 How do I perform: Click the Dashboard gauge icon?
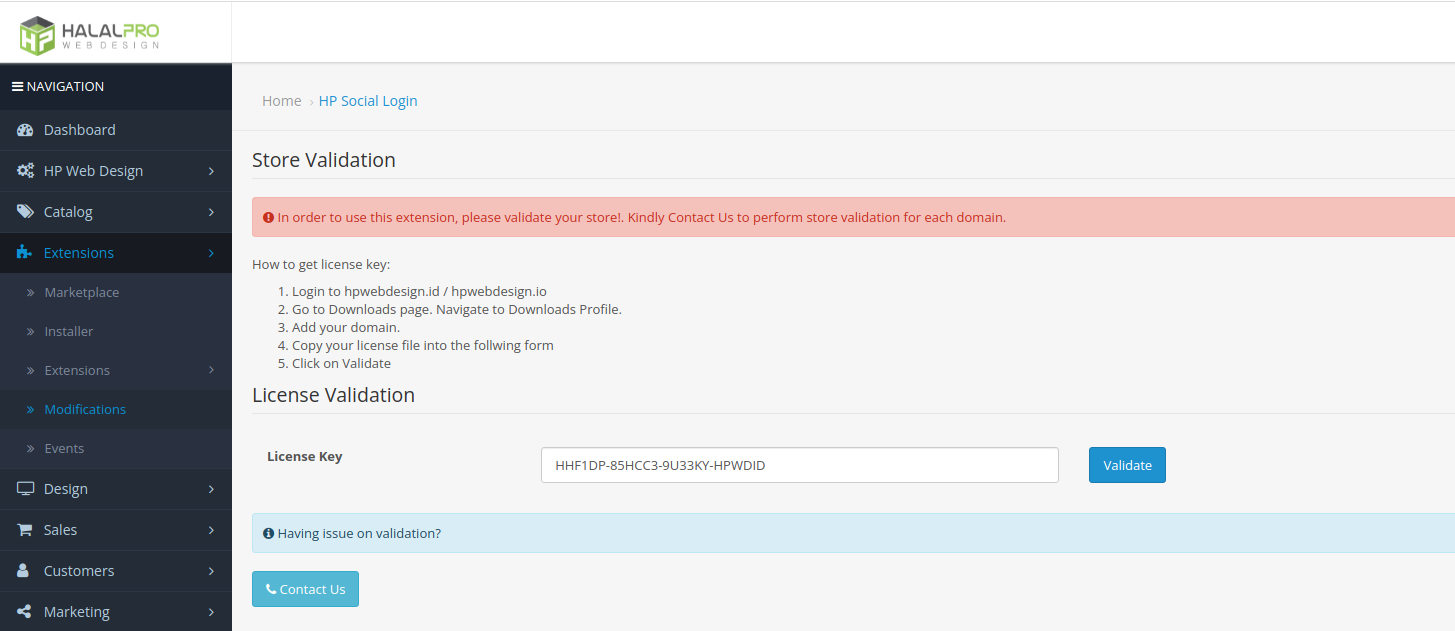[25, 130]
